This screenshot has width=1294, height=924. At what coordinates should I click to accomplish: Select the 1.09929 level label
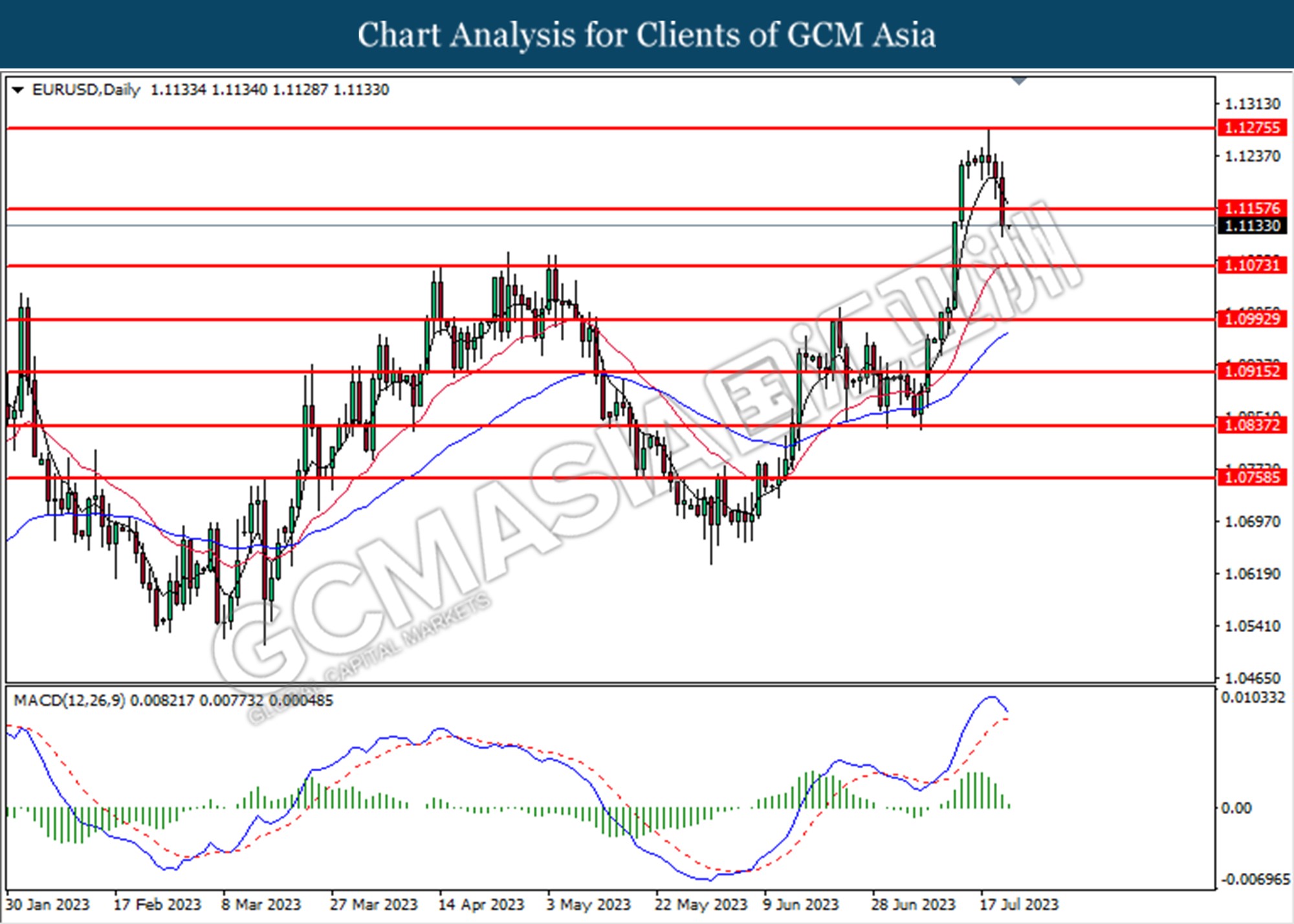point(1251,319)
